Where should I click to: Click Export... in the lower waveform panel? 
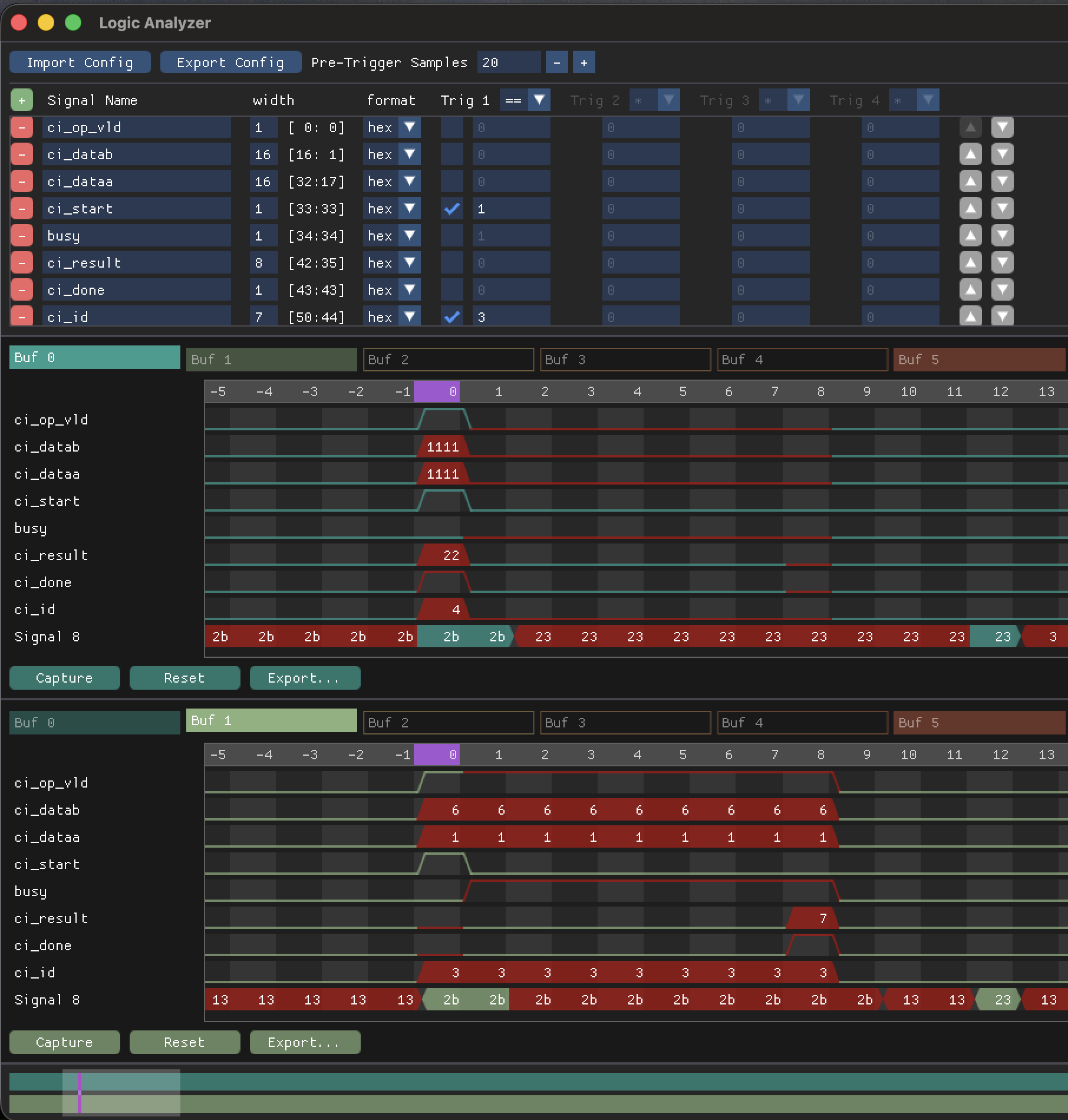tap(305, 1042)
